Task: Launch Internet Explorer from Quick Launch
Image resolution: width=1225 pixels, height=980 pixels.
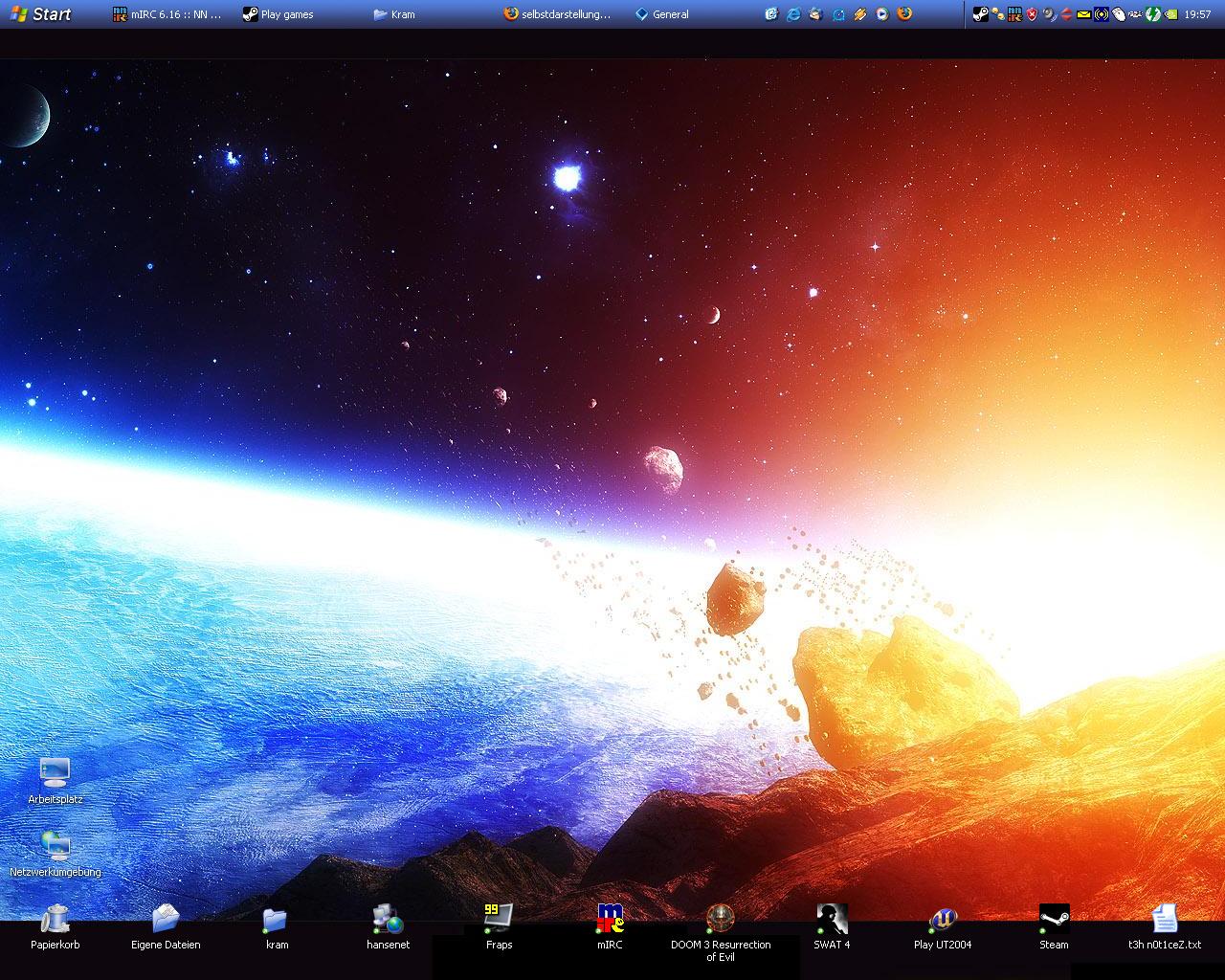Action: [x=793, y=14]
